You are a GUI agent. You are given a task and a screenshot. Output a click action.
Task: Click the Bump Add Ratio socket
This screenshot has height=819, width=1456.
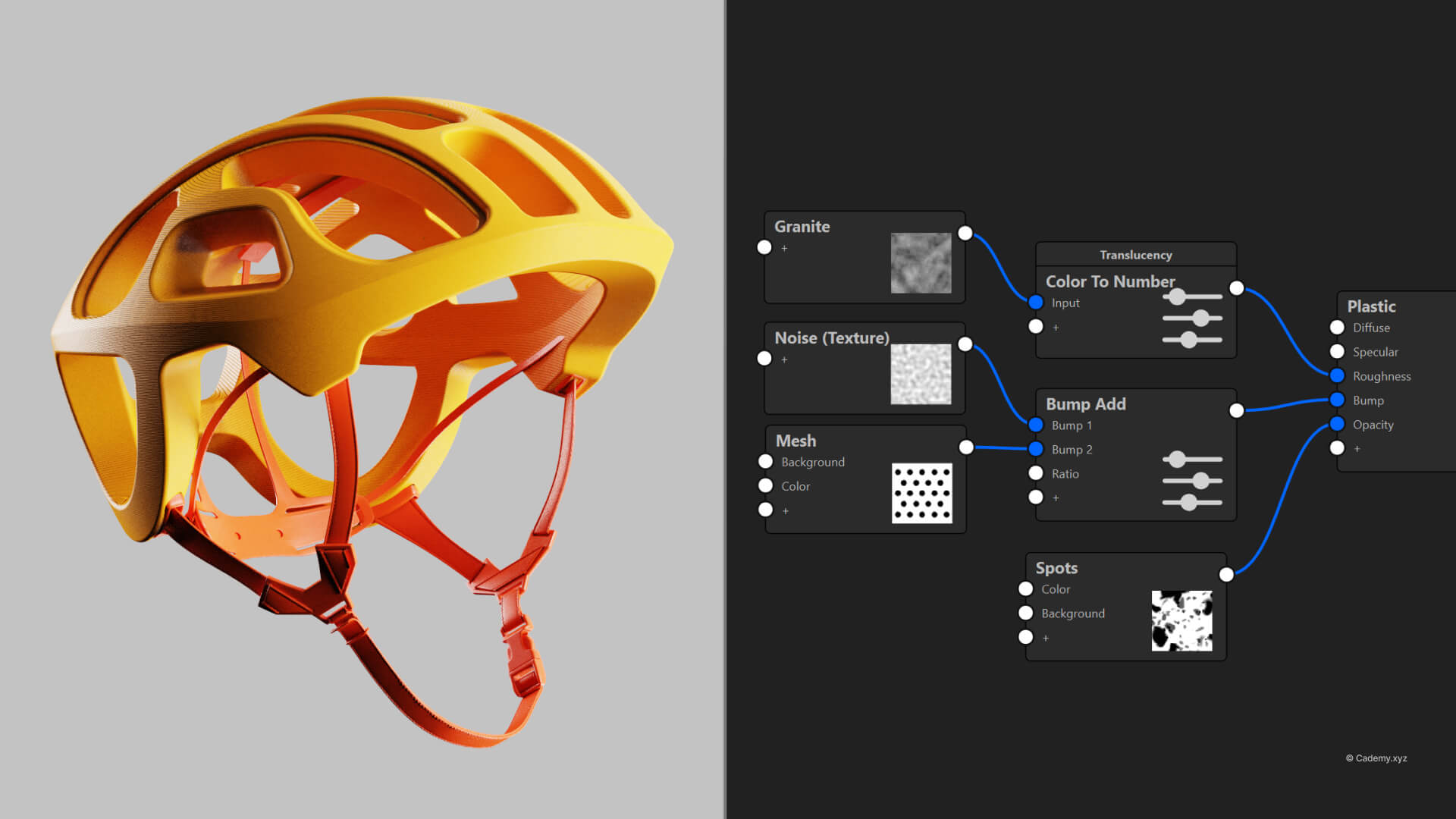[1036, 473]
